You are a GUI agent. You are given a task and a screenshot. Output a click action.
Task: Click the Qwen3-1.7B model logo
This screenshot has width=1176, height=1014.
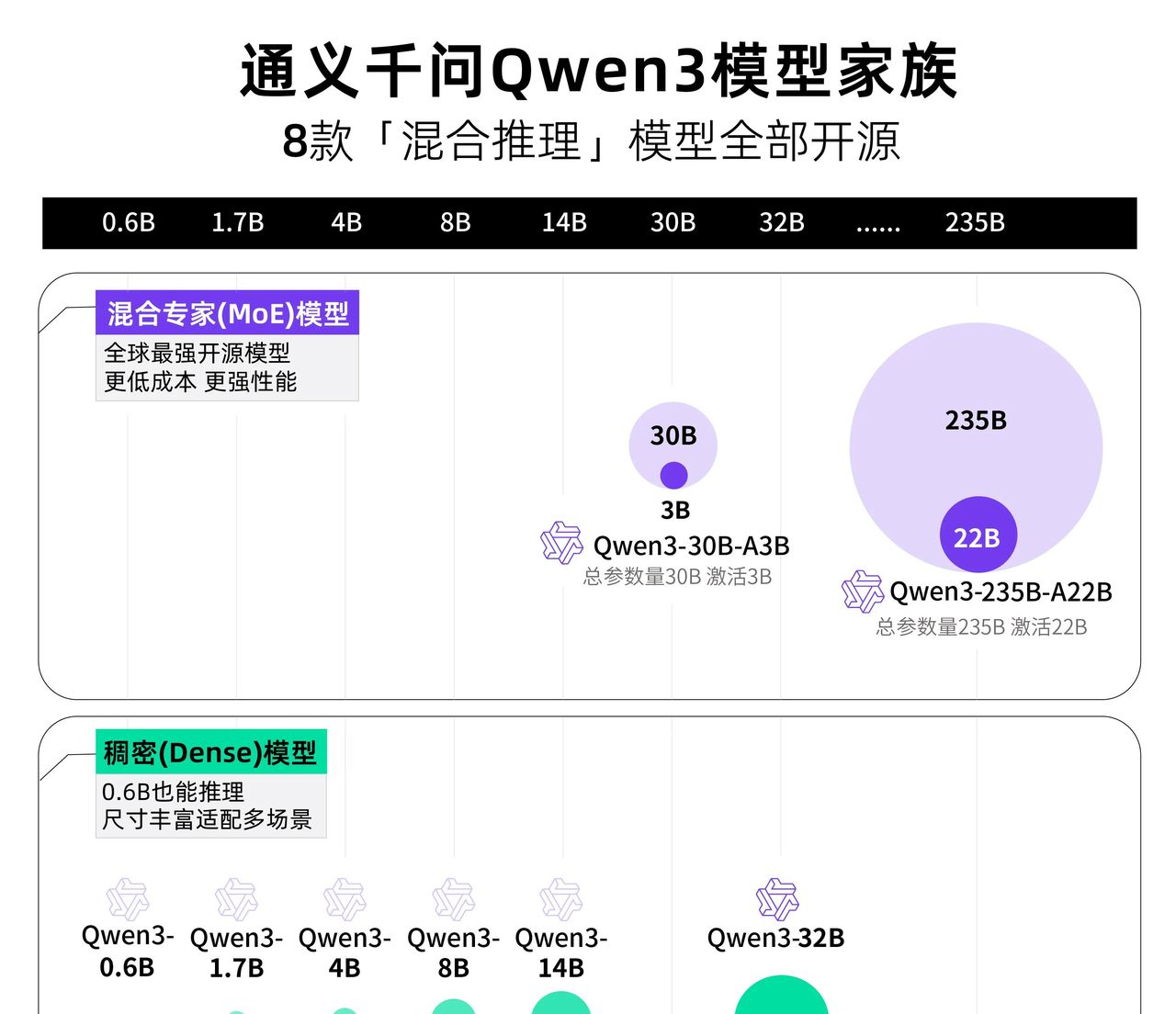237,901
